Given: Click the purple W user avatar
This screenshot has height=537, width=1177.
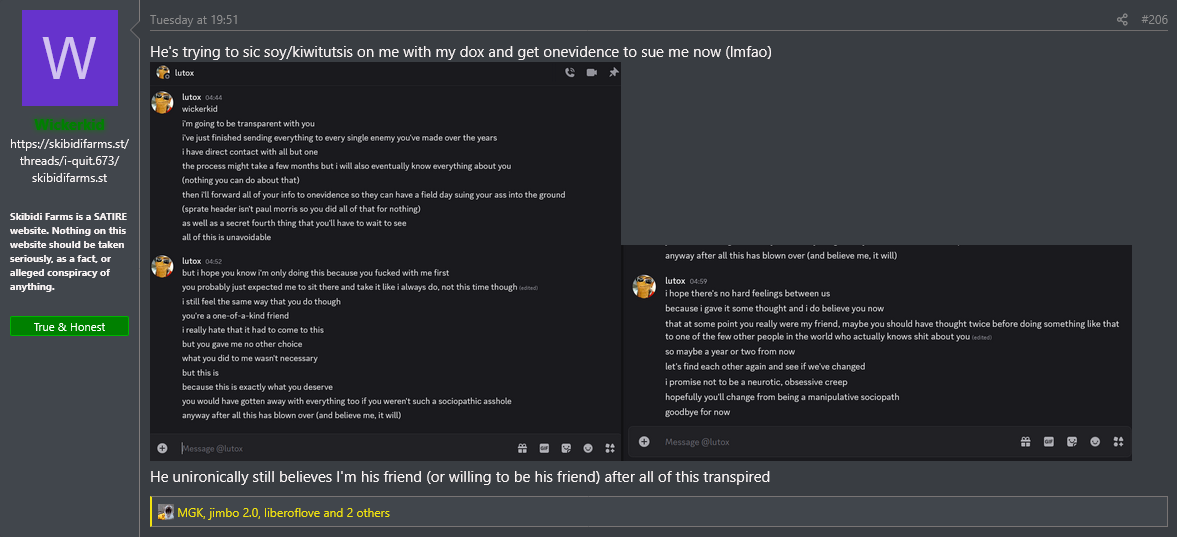Looking at the screenshot, I should [70, 58].
